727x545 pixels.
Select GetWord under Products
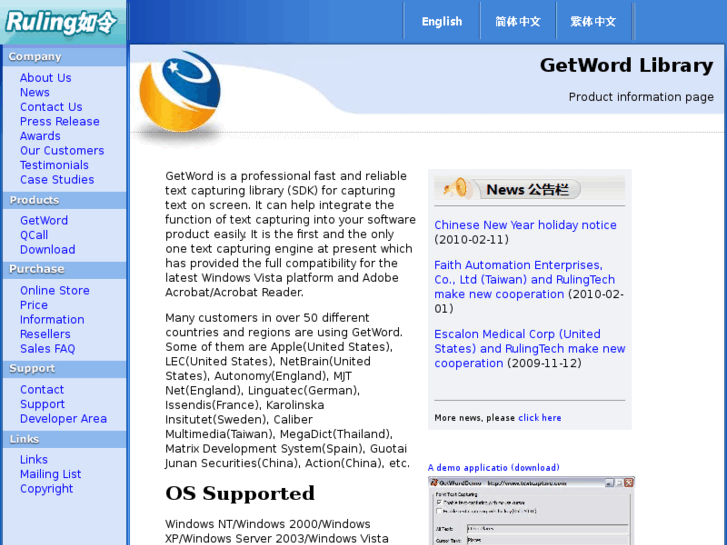pos(44,220)
